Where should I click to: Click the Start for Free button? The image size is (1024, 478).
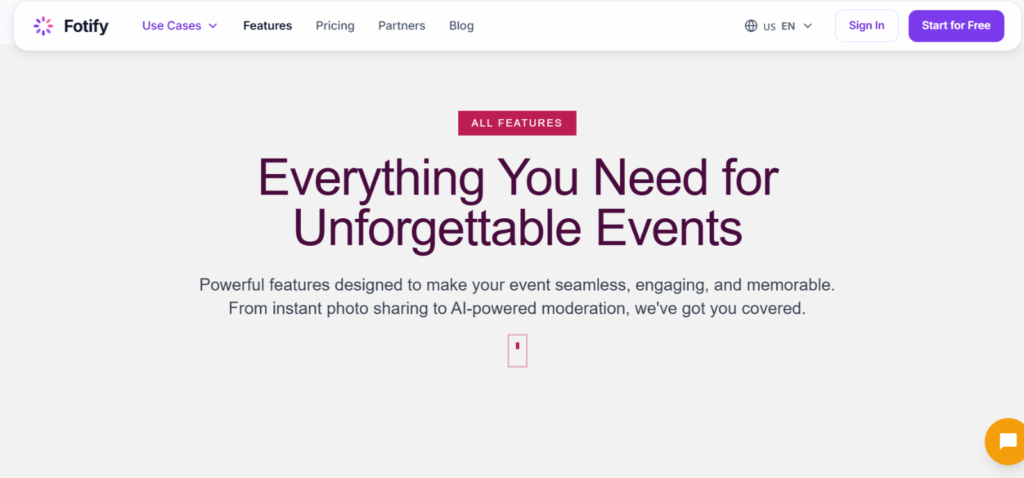tap(956, 26)
